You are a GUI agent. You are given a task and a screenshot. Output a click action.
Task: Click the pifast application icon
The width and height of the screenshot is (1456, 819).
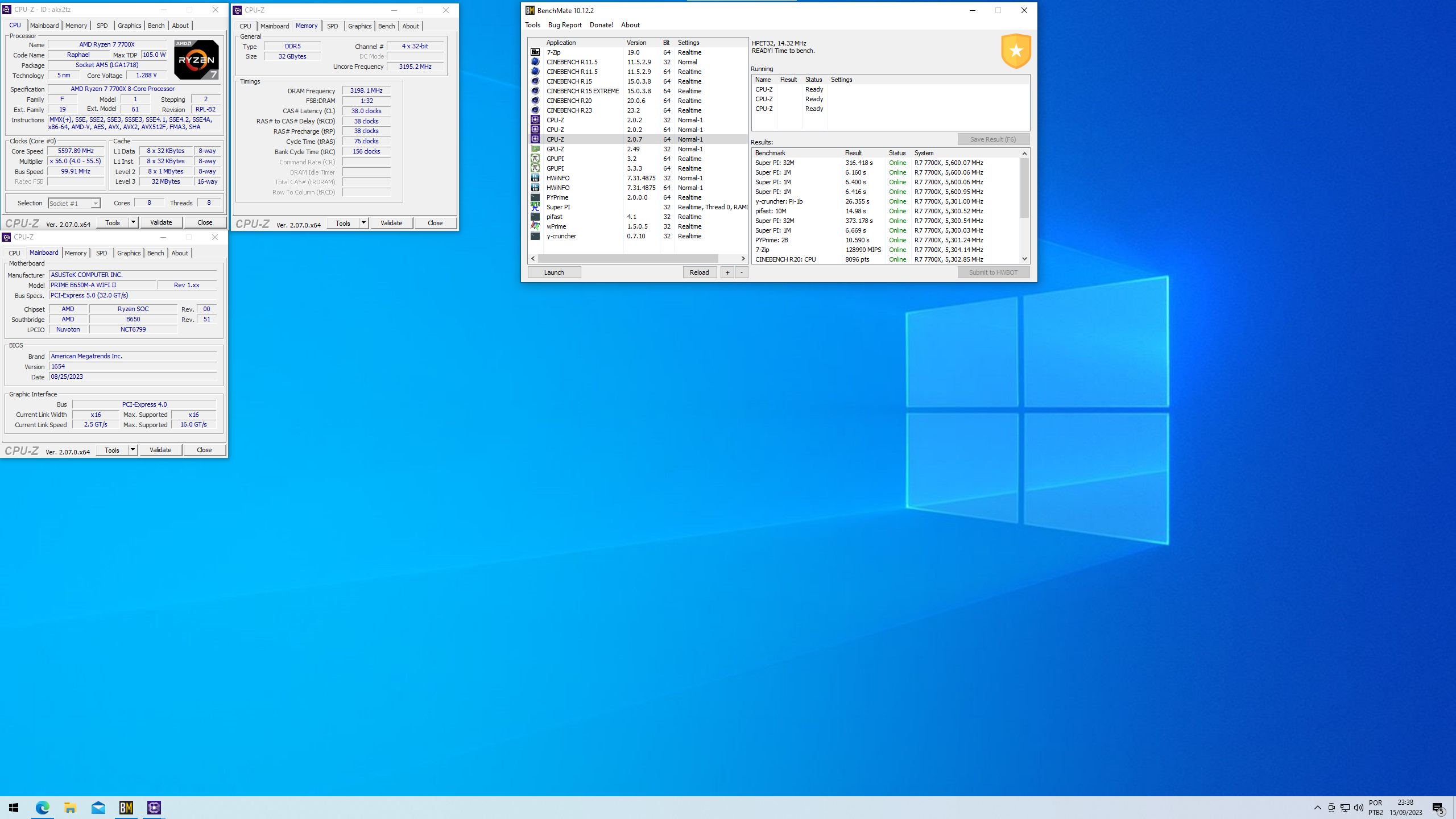pyautogui.click(x=535, y=217)
